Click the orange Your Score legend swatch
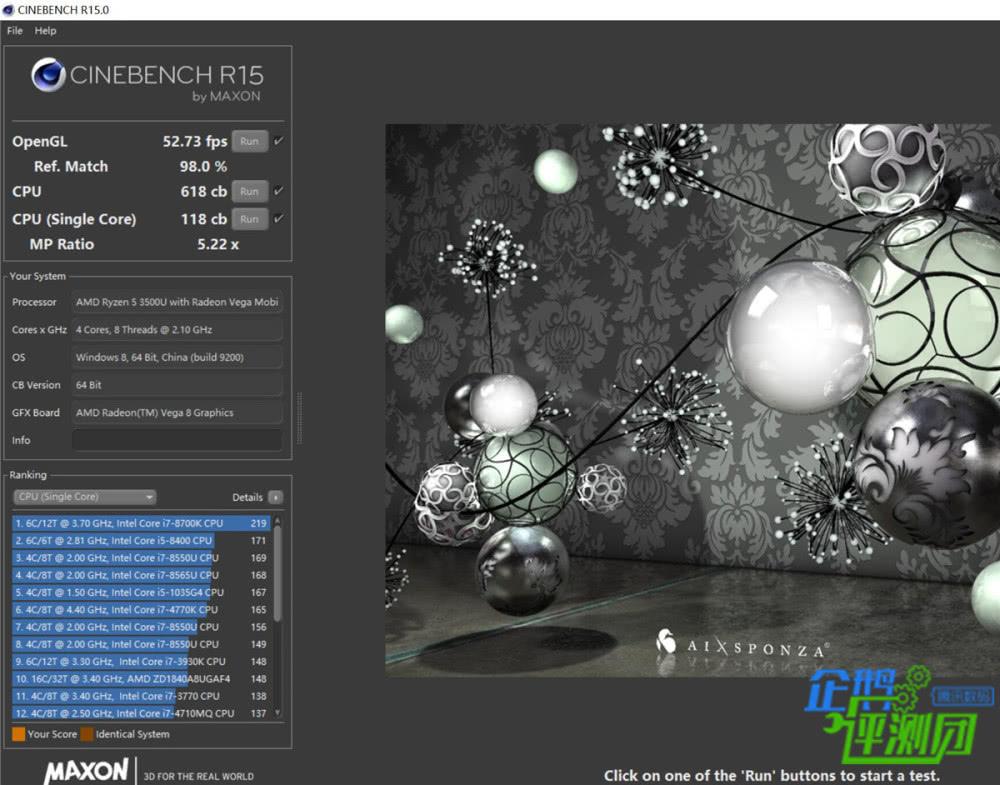The image size is (1000, 785). [x=18, y=734]
